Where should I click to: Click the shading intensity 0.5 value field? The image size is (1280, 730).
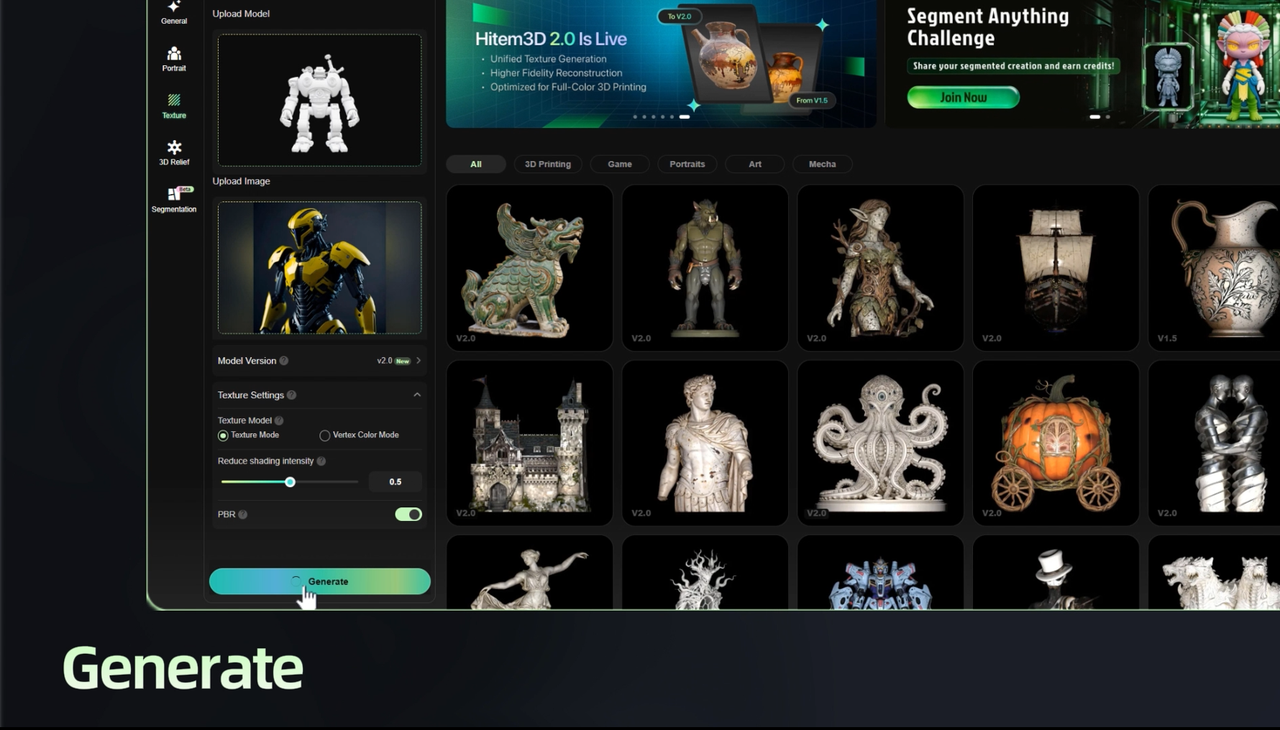pos(395,482)
